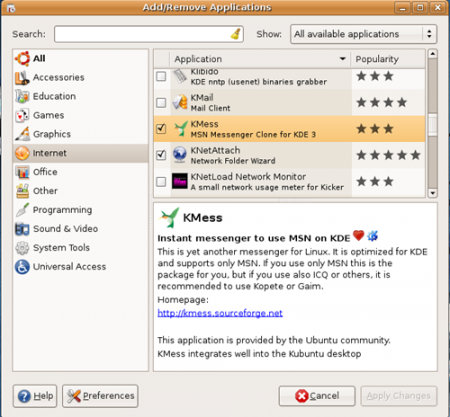Click the Programming category icon
Image resolution: width=450 pixels, height=417 pixels.
tap(22, 210)
